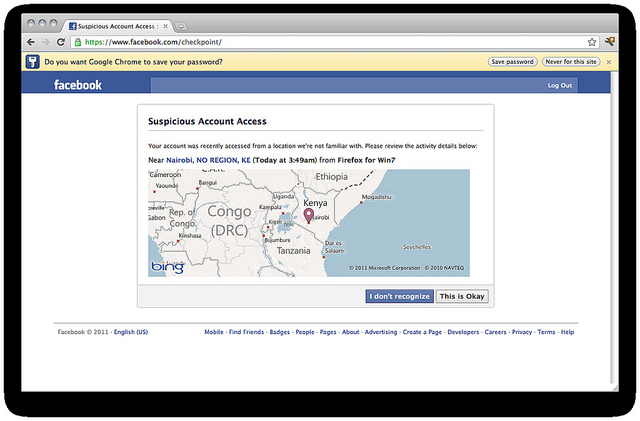Open the Careers footer link
This screenshot has width=640, height=421.
tap(496, 332)
